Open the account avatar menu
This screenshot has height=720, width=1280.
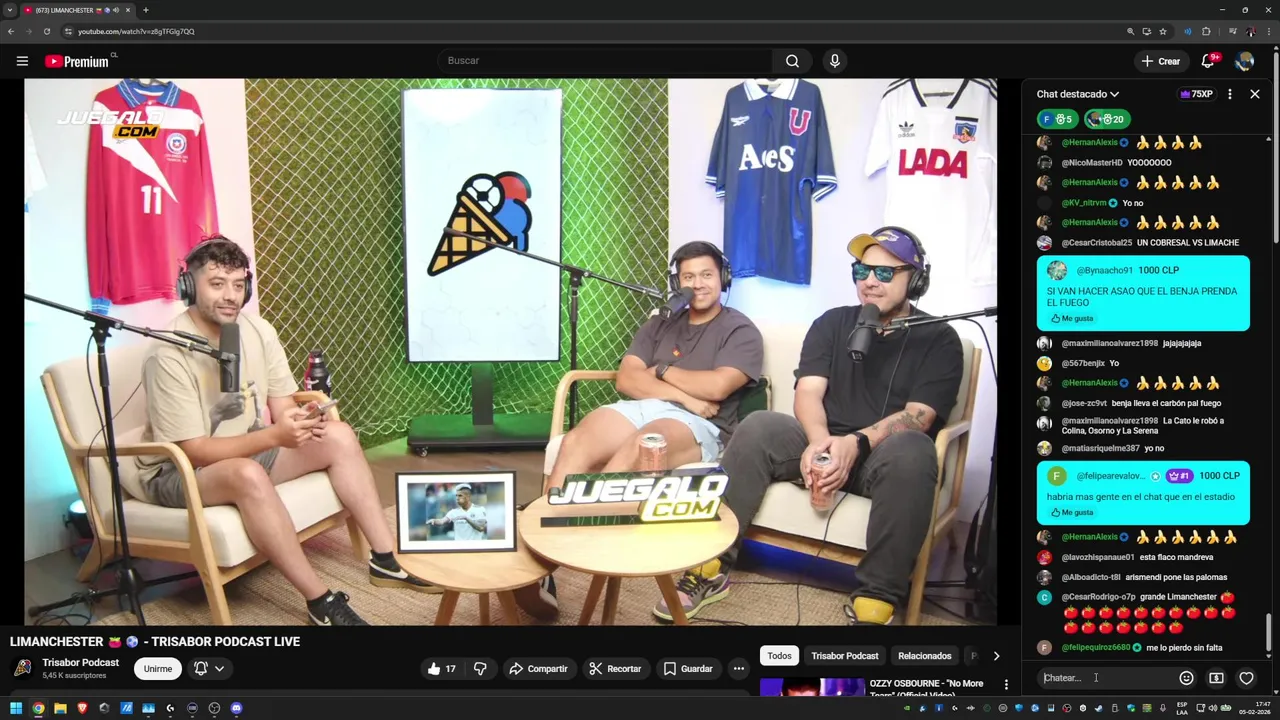(x=1245, y=61)
